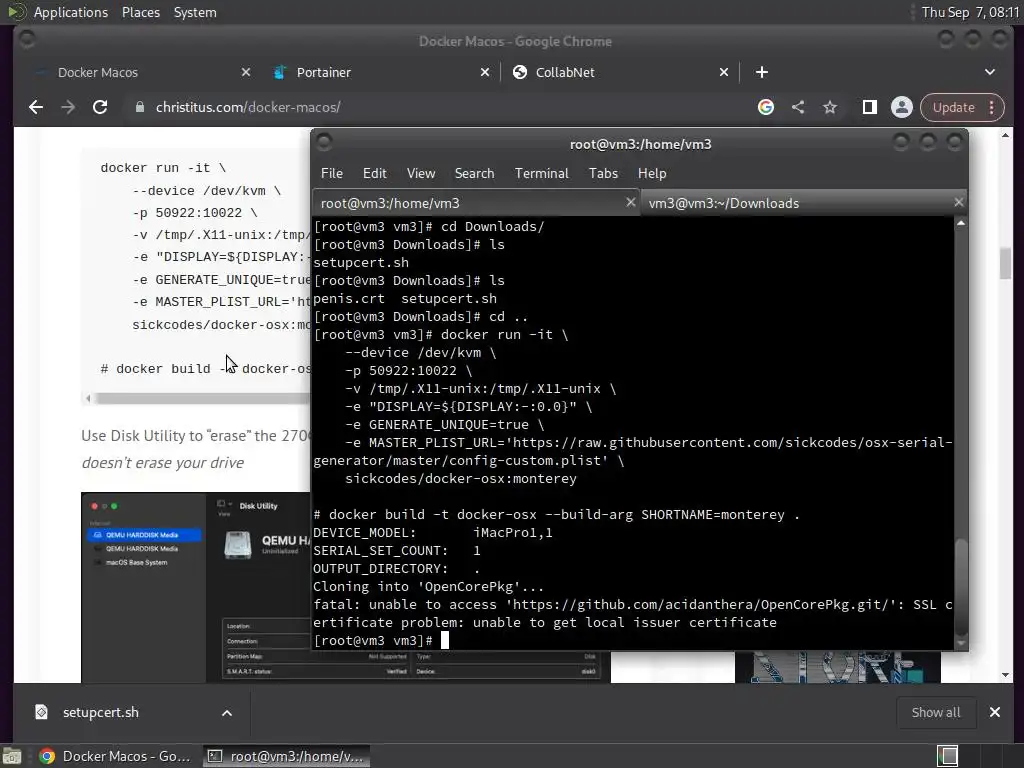Open Chrome three-dot menu

(x=991, y=107)
